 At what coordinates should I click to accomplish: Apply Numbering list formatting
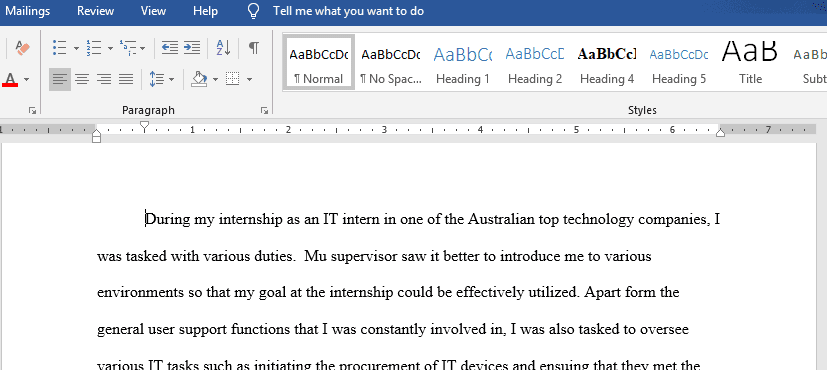94,48
